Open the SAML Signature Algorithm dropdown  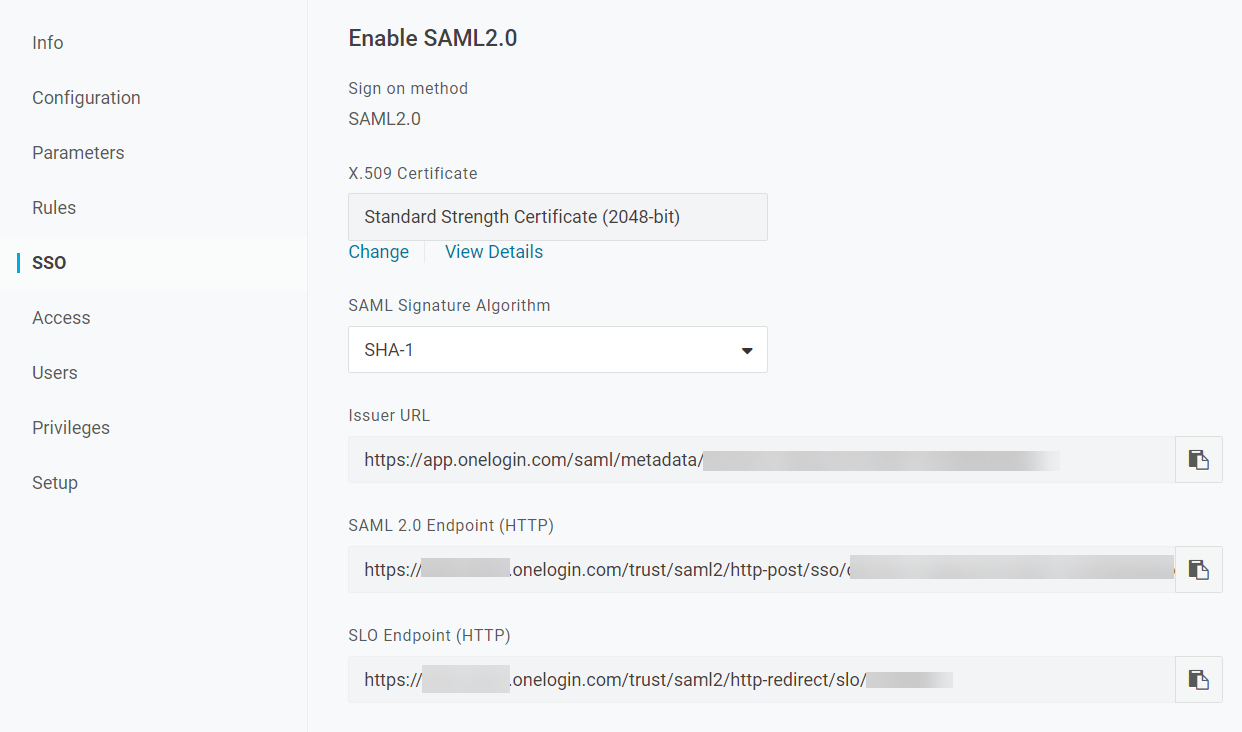557,349
